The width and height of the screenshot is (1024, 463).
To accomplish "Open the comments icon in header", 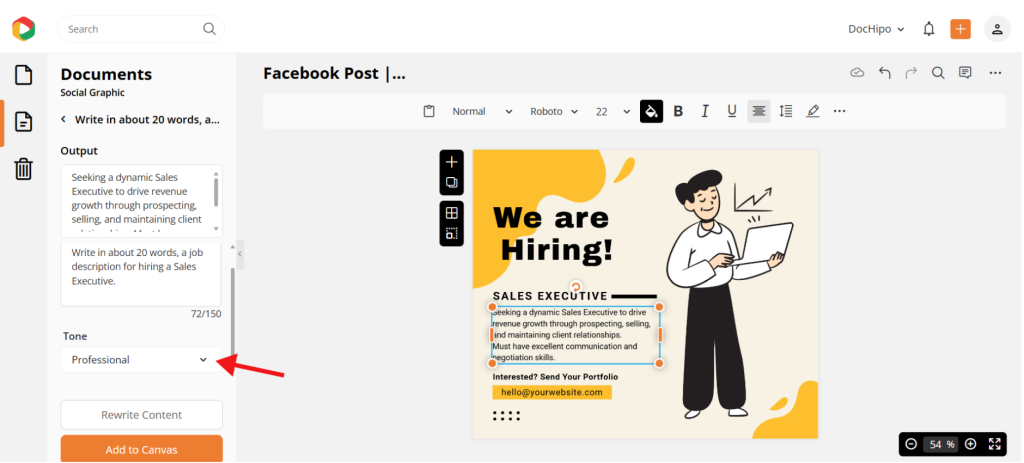I will pos(965,73).
